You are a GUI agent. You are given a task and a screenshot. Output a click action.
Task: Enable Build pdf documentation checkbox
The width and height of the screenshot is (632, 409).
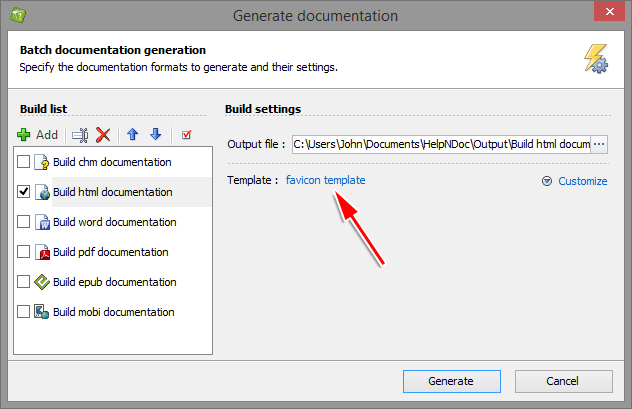[23, 252]
